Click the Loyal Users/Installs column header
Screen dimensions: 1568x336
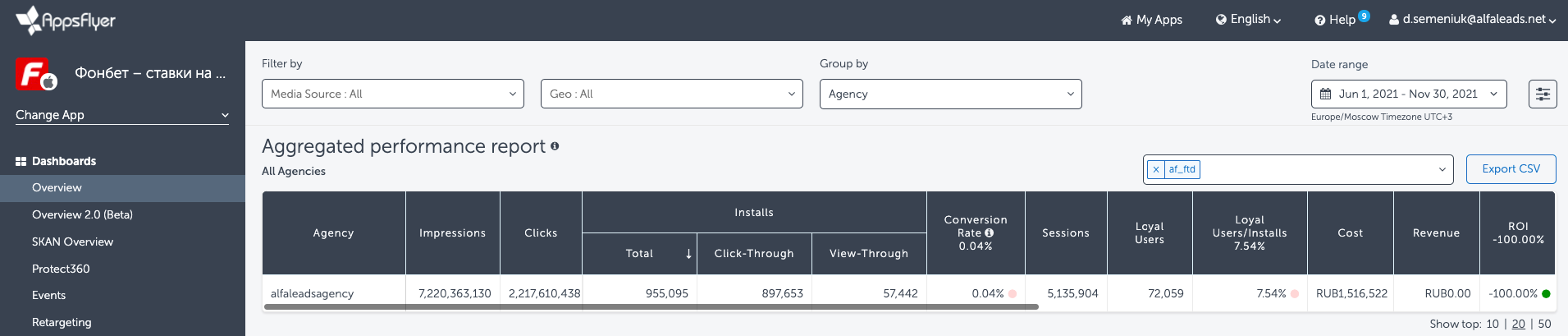tap(1250, 233)
